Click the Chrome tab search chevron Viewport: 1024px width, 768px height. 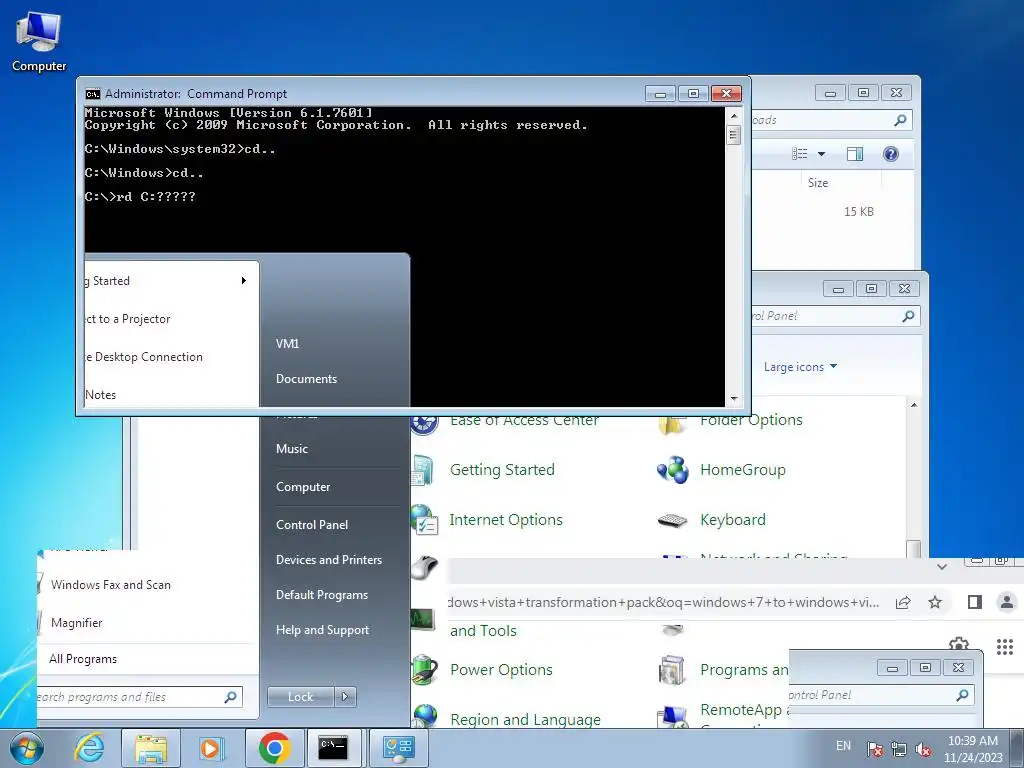click(942, 567)
